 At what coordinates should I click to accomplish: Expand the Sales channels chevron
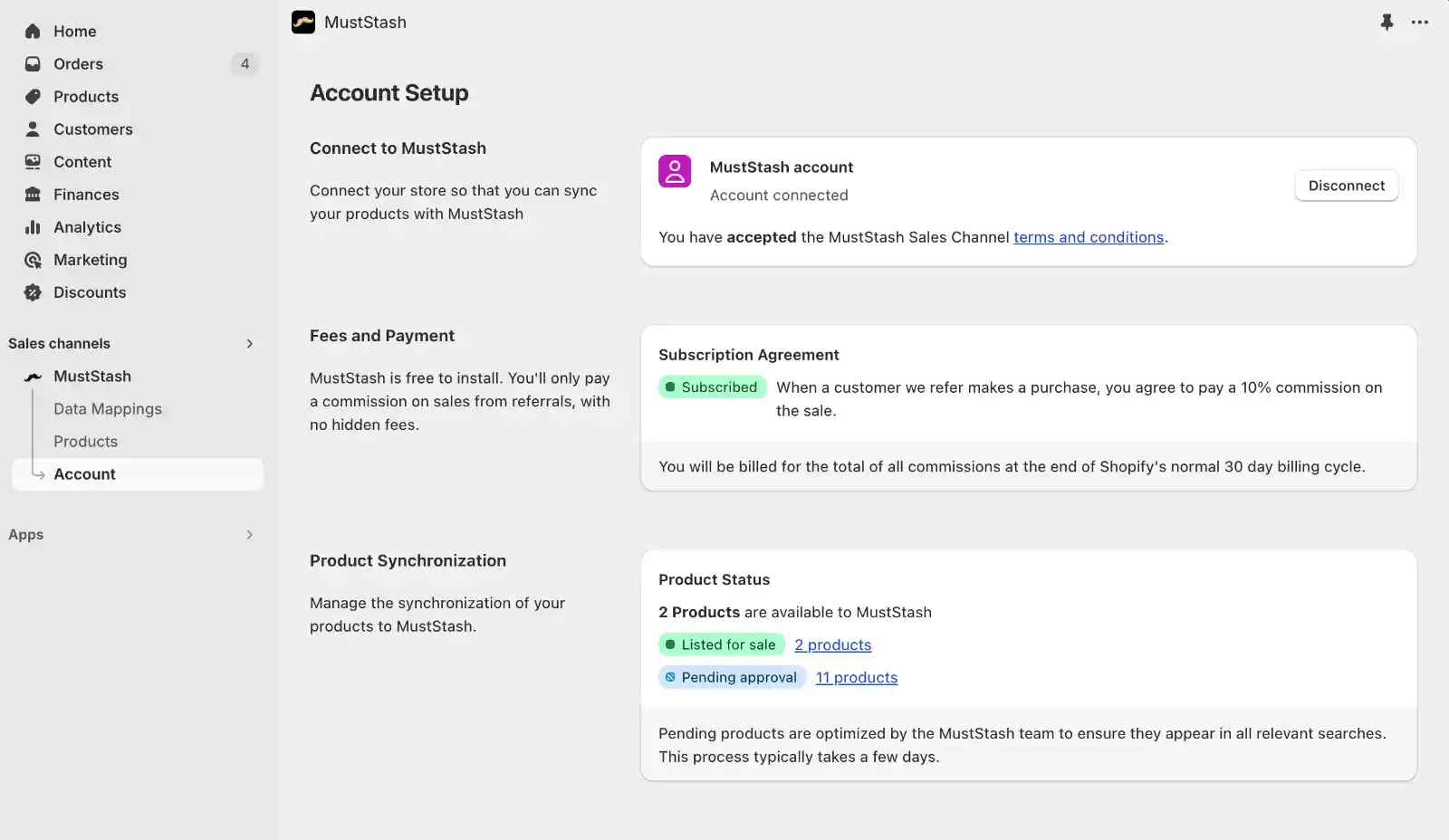(x=250, y=344)
